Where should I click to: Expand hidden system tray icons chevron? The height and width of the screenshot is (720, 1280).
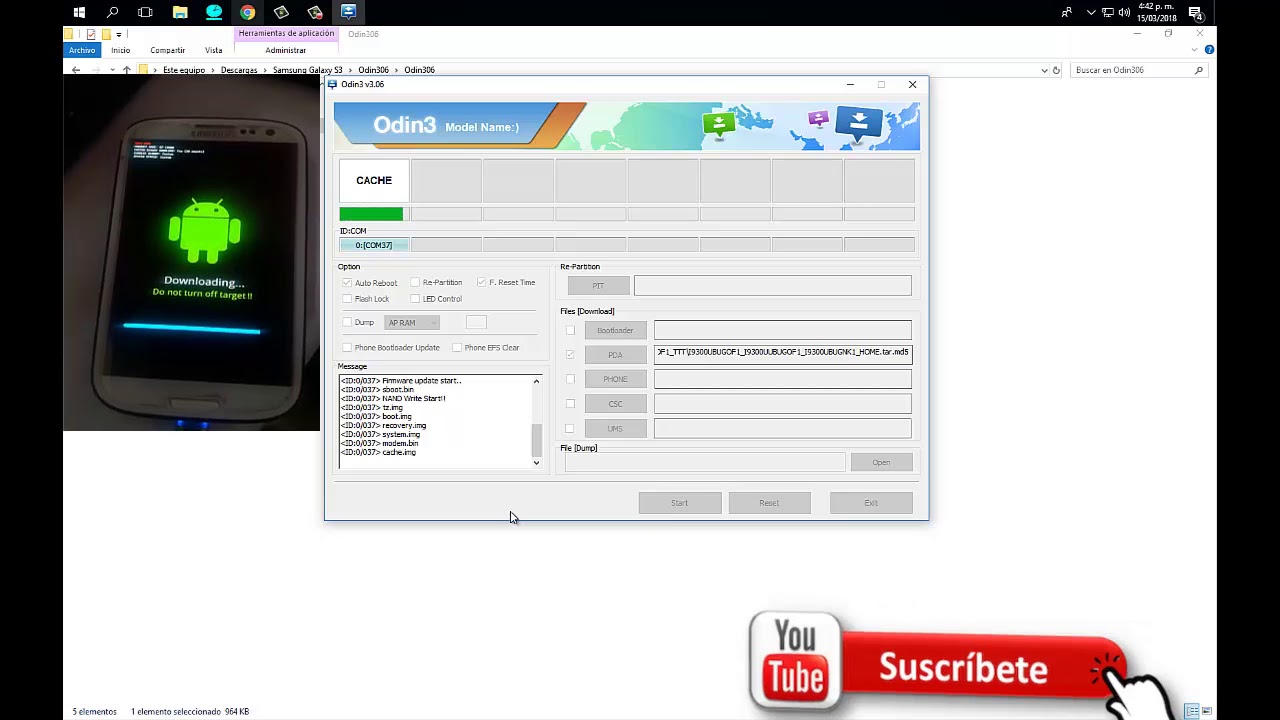pyautogui.click(x=1091, y=12)
